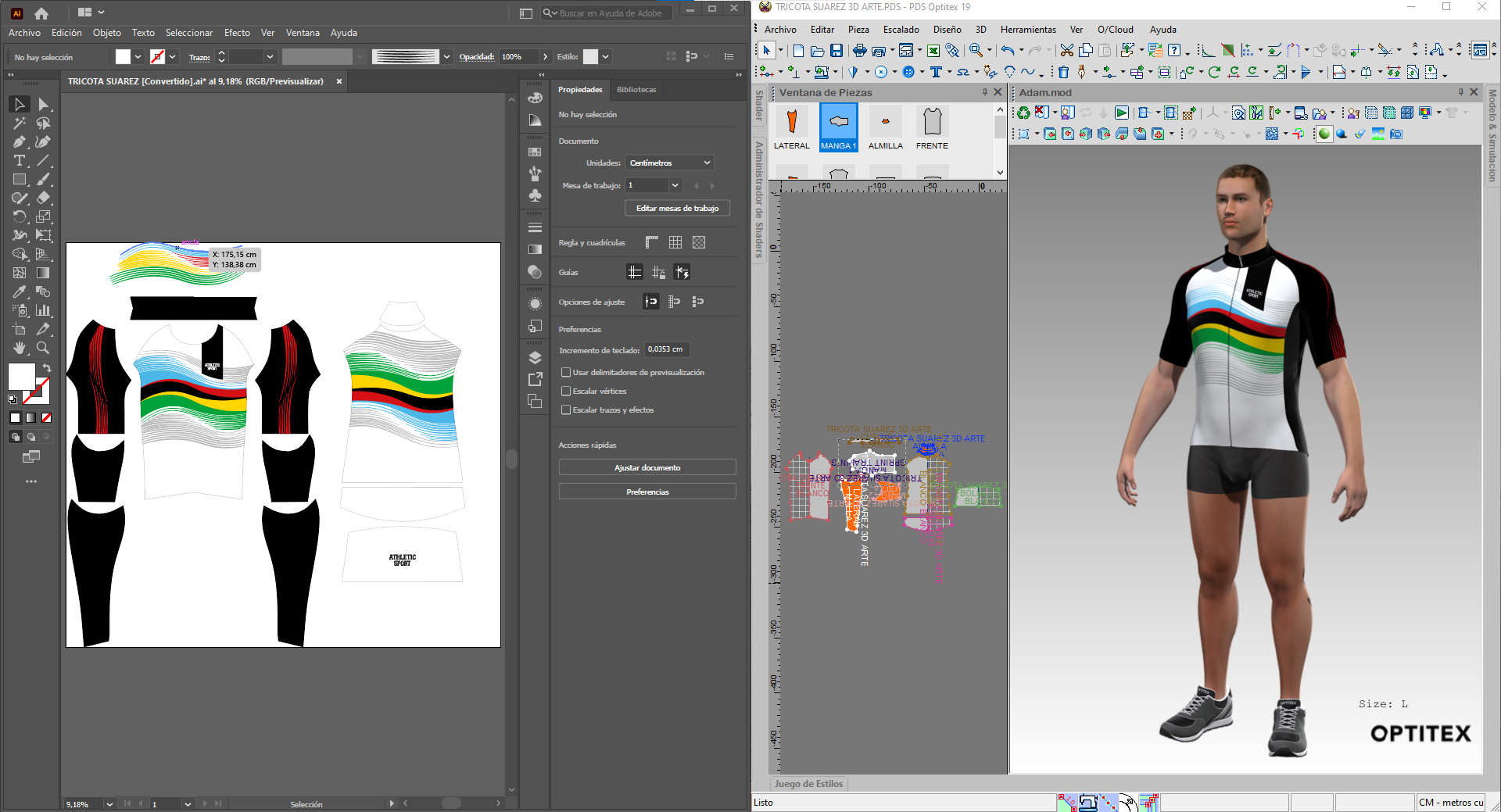Open the Efecto menu in Illustrator

click(x=237, y=33)
